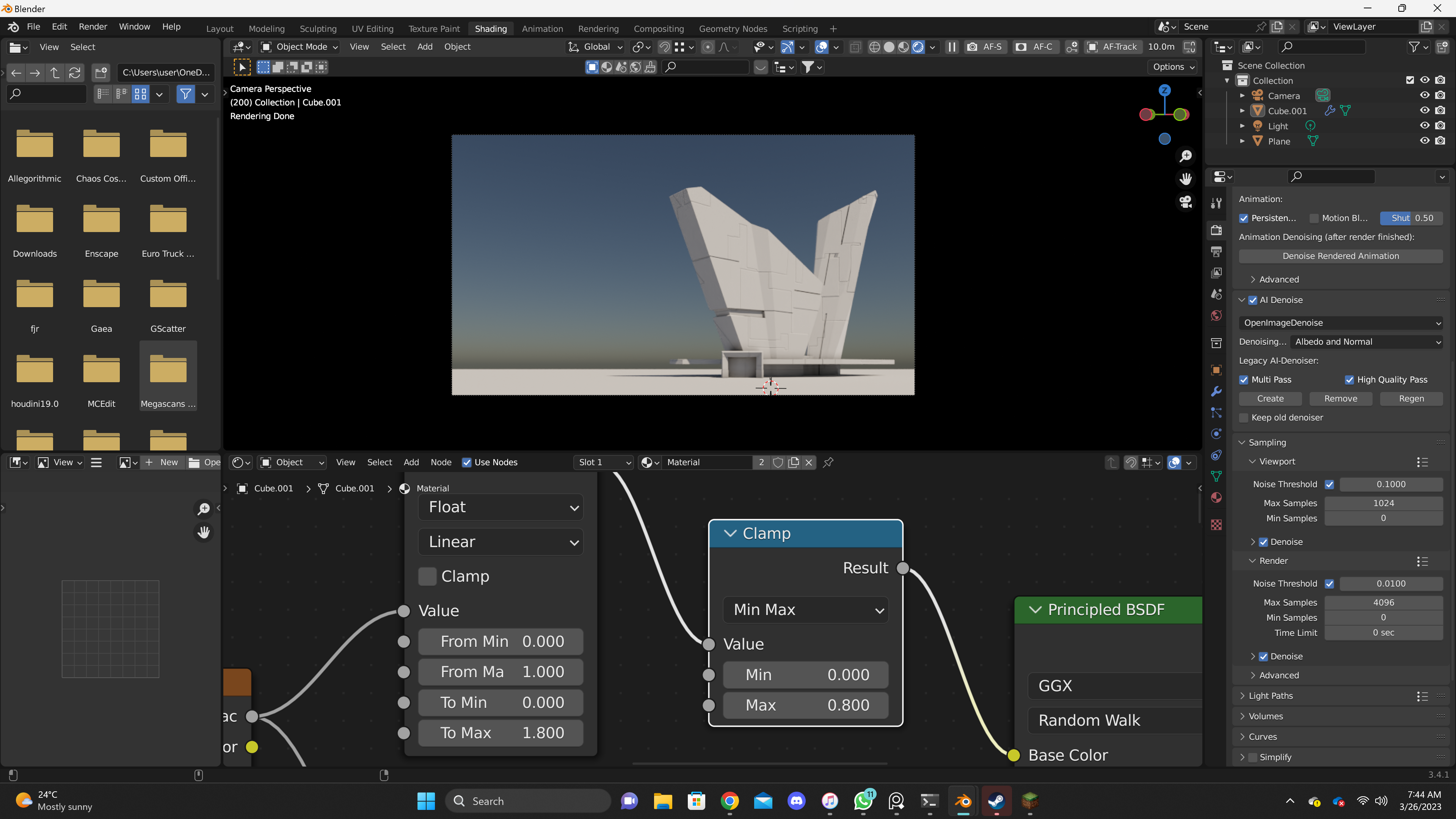Click the file browser refresh icon
This screenshot has width=1456, height=819.
click(75, 72)
